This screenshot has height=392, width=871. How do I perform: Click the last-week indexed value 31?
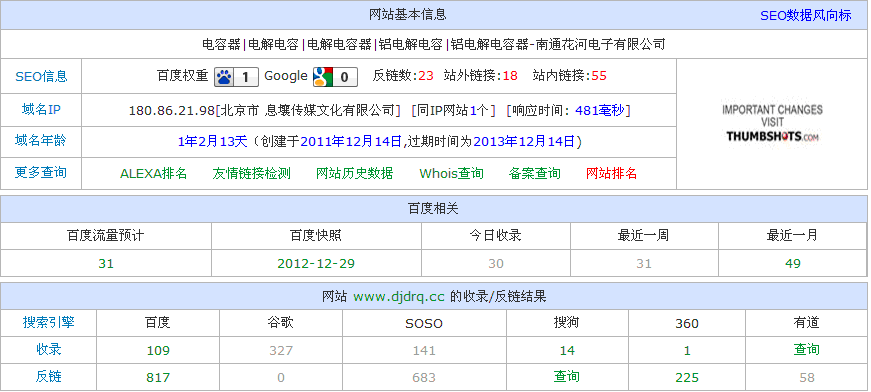point(644,263)
